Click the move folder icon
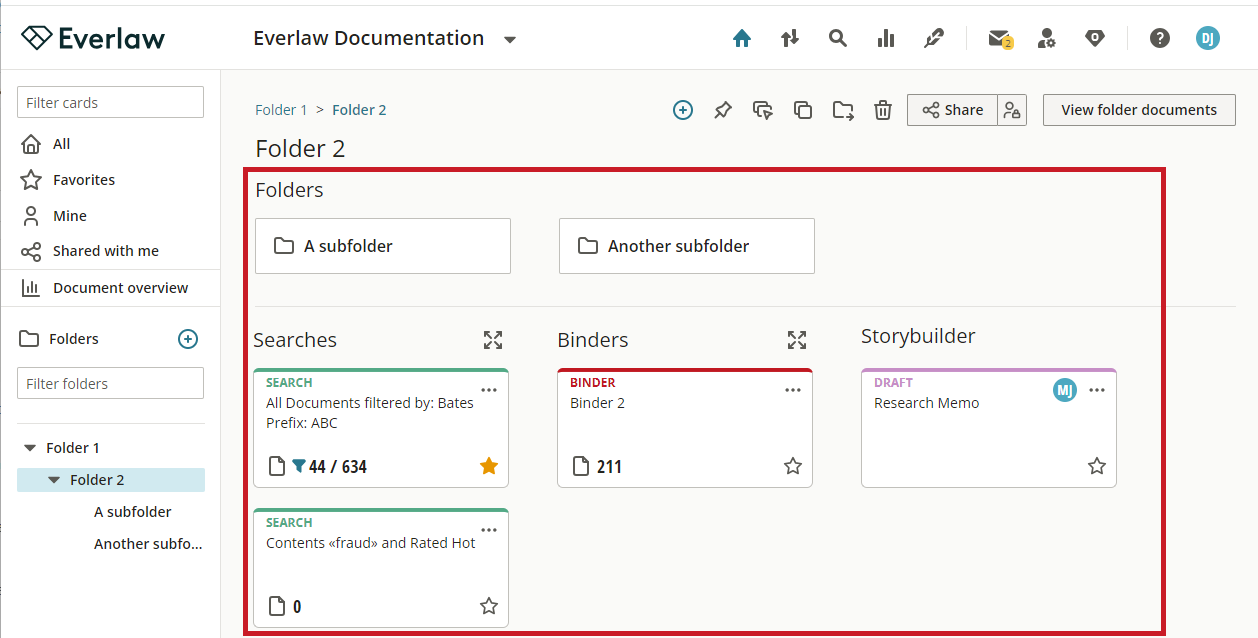This screenshot has width=1258, height=638. click(843, 110)
